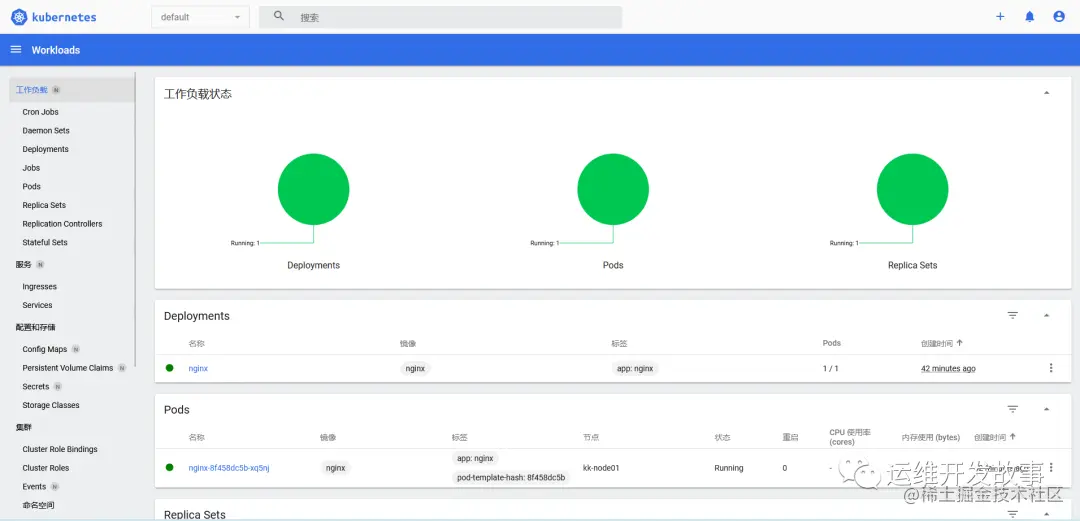Click the search magnifier icon

point(279,16)
